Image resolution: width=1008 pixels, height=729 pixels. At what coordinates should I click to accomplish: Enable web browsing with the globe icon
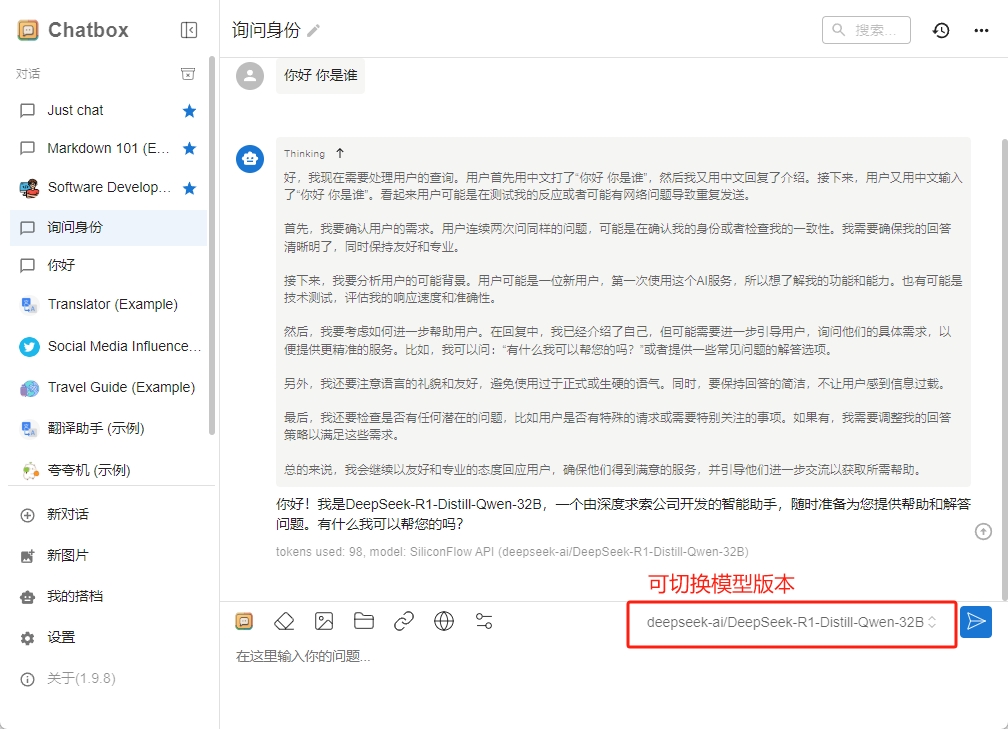point(444,622)
